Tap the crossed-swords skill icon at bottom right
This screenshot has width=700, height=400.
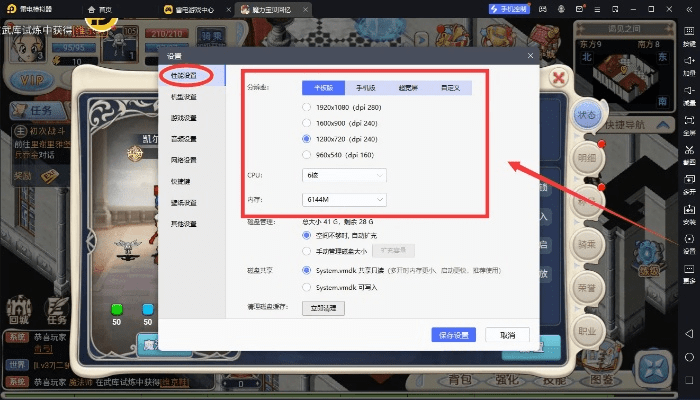point(653,369)
